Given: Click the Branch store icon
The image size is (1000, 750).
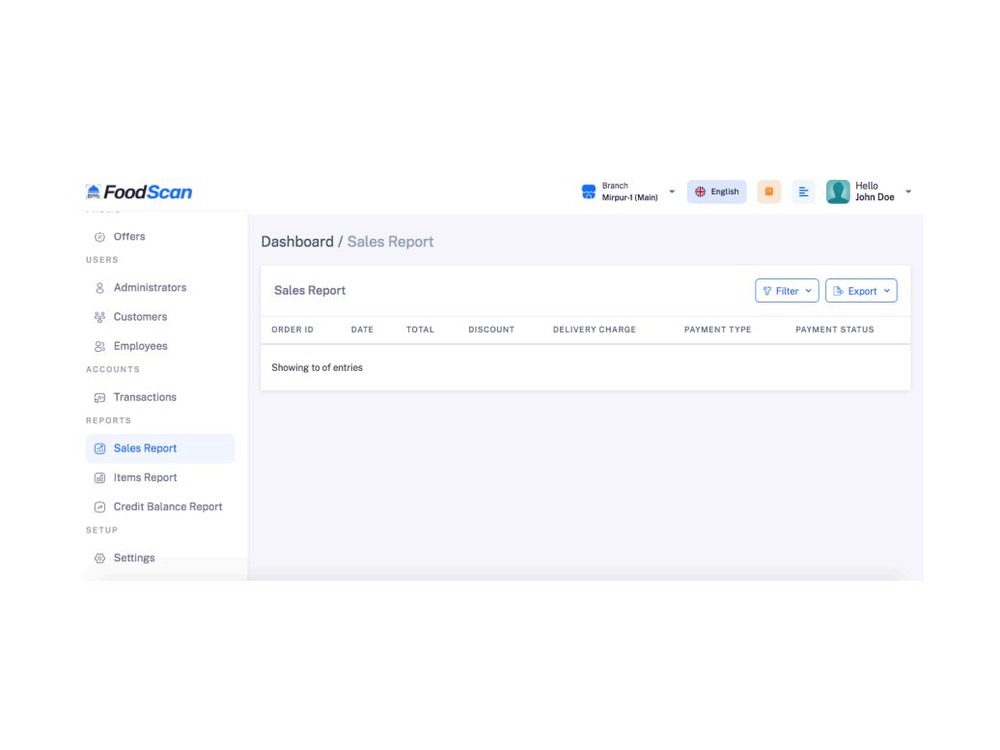Looking at the screenshot, I should (x=589, y=191).
